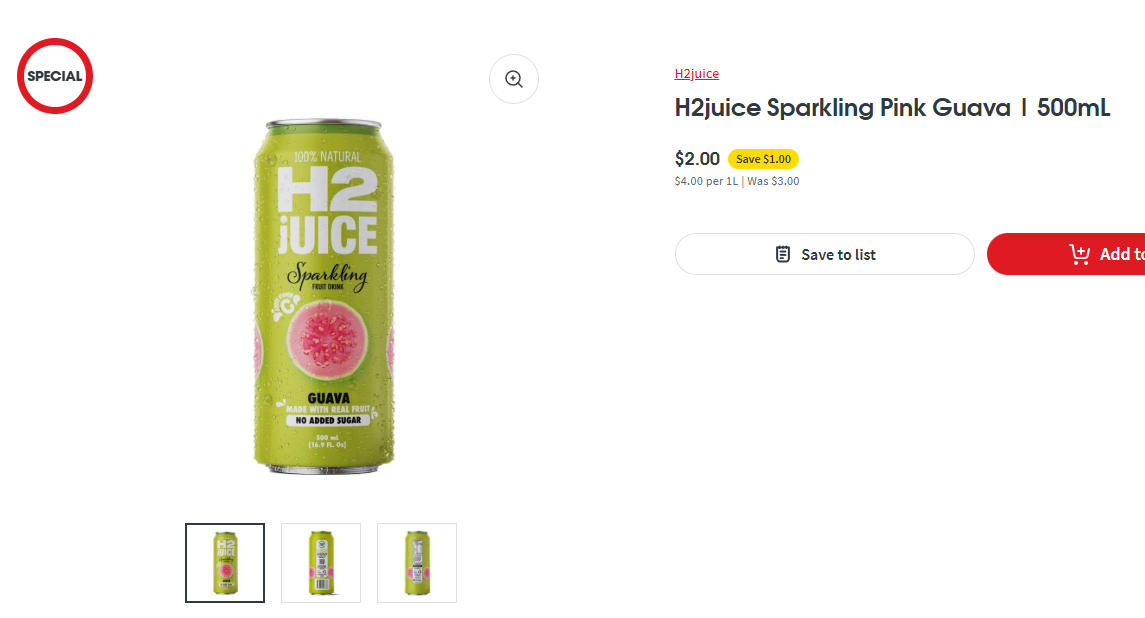Click the pink guava fruit on the can
The width and height of the screenshot is (1145, 618).
point(329,336)
